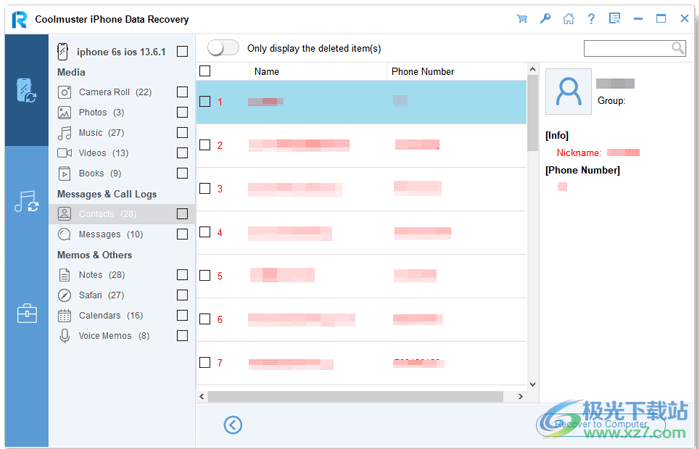The image size is (699, 449).
Task: Click the Coolmuster R logo
Action: pos(19,19)
